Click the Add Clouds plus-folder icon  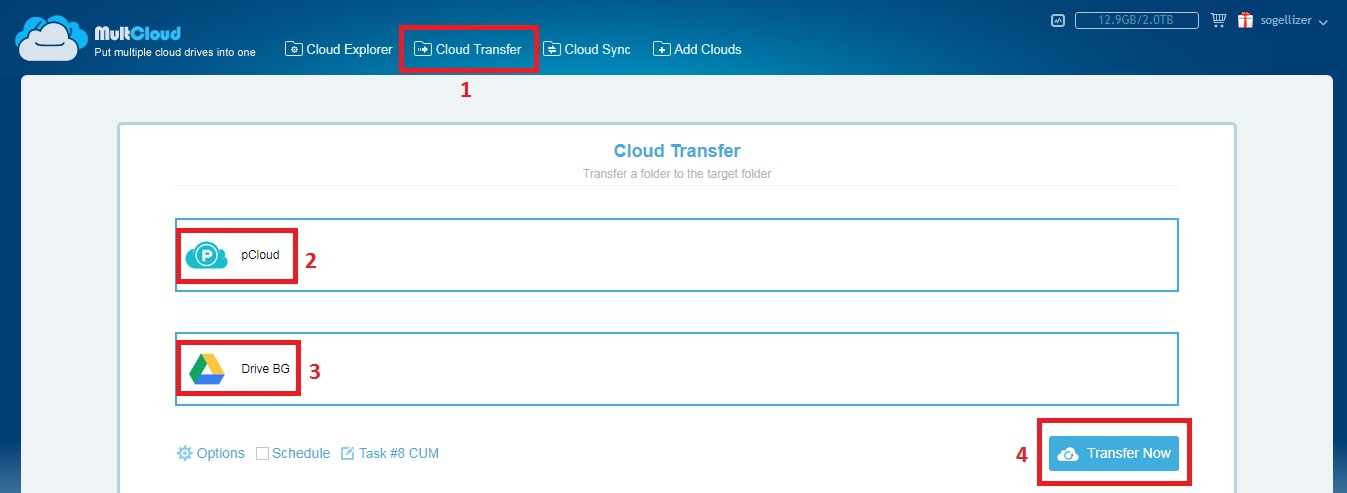click(662, 49)
